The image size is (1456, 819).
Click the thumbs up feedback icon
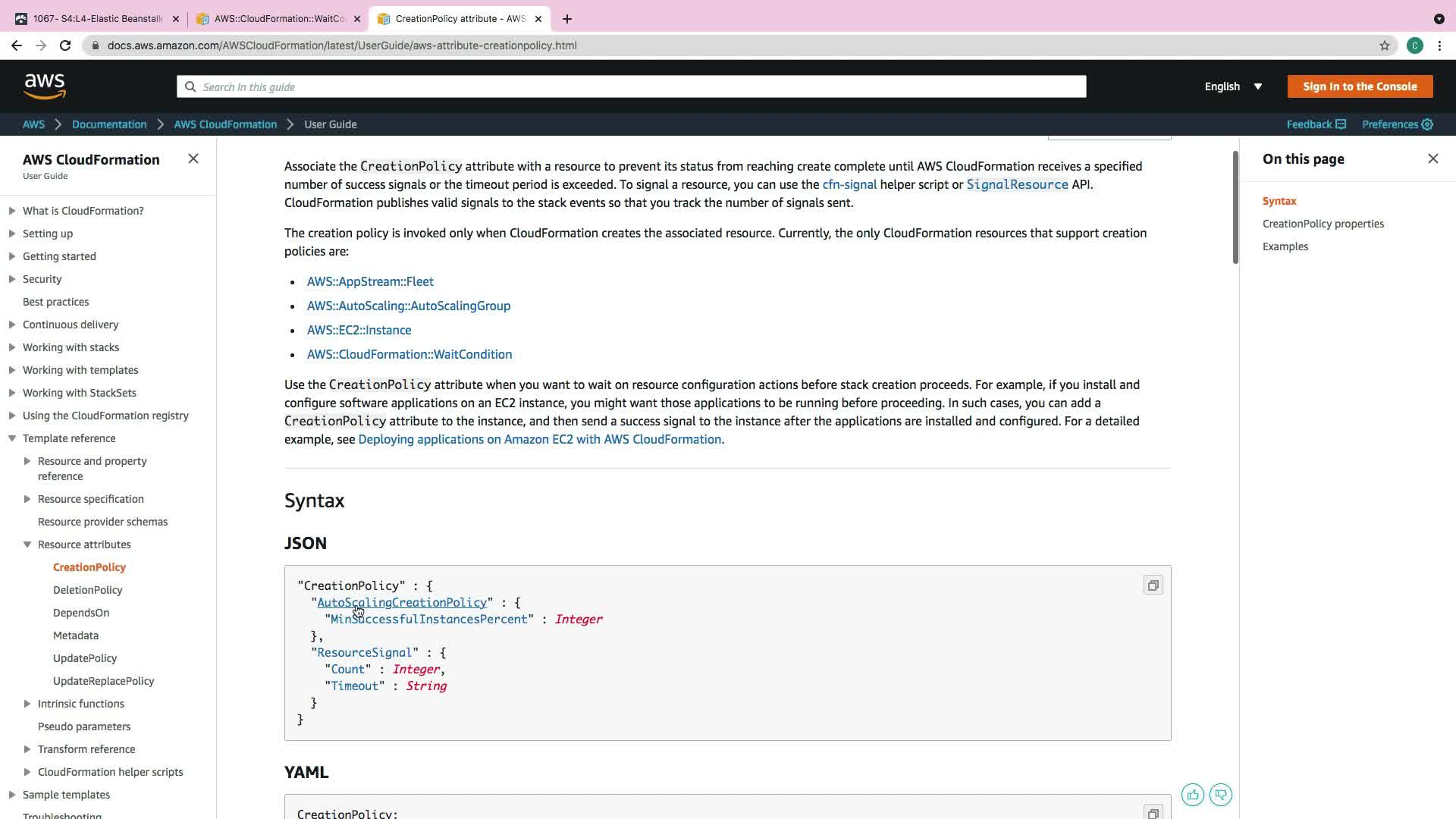point(1193,795)
